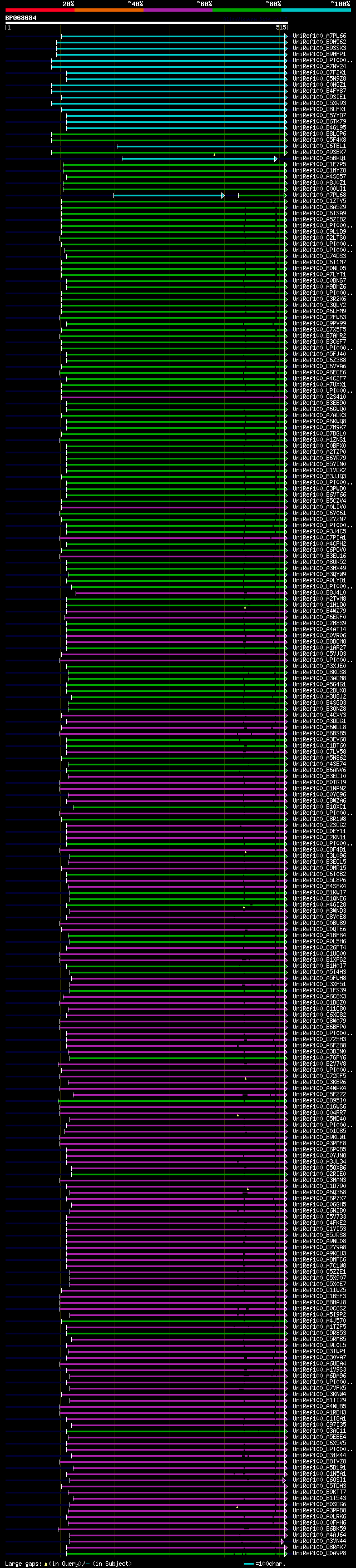Image resolution: width=356 pixels, height=1568 pixels.
Task: Click the purple alignment bar for UniRef100_Q2S410
Action: (174, 397)
